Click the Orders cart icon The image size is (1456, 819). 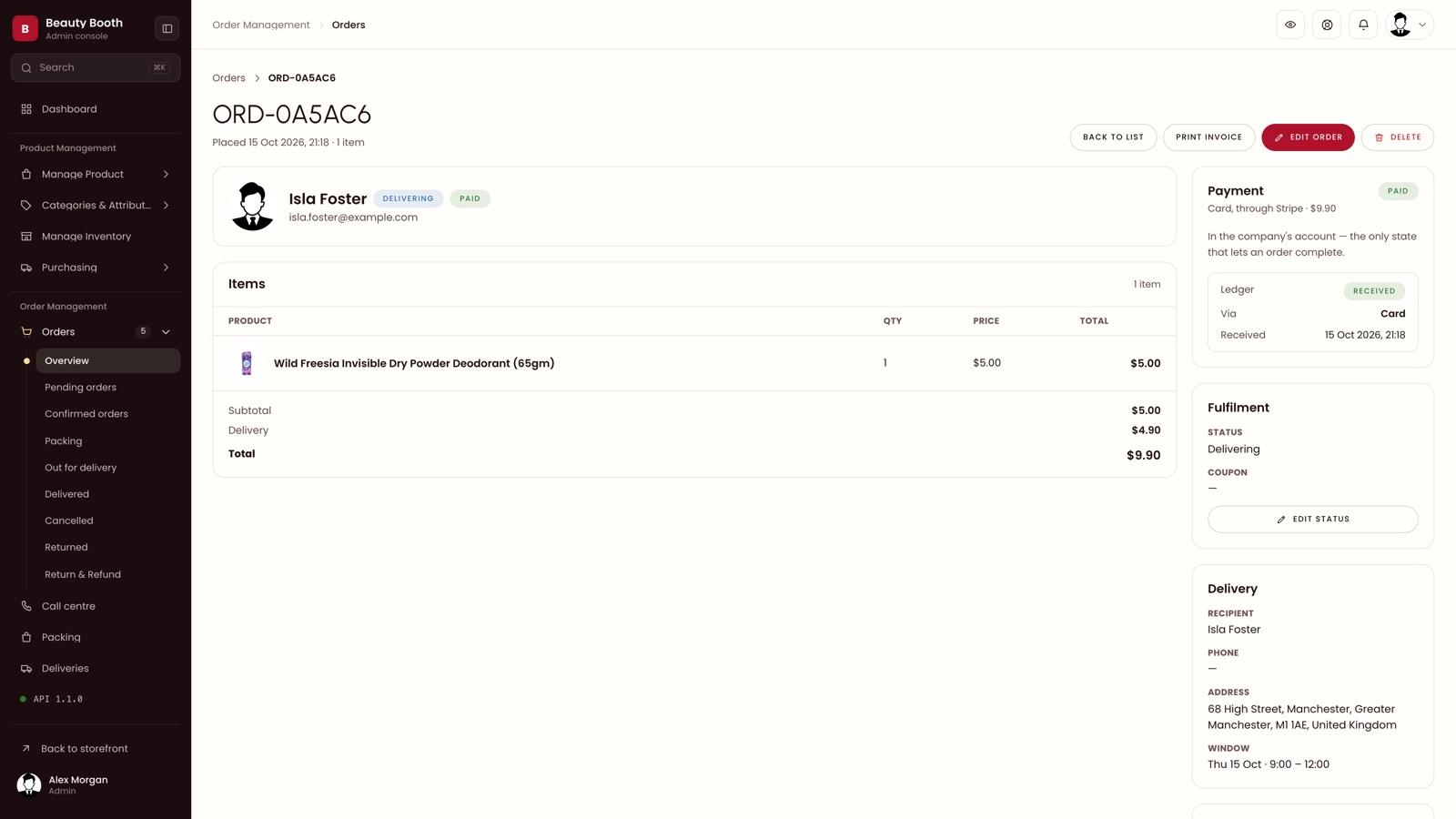click(x=26, y=332)
